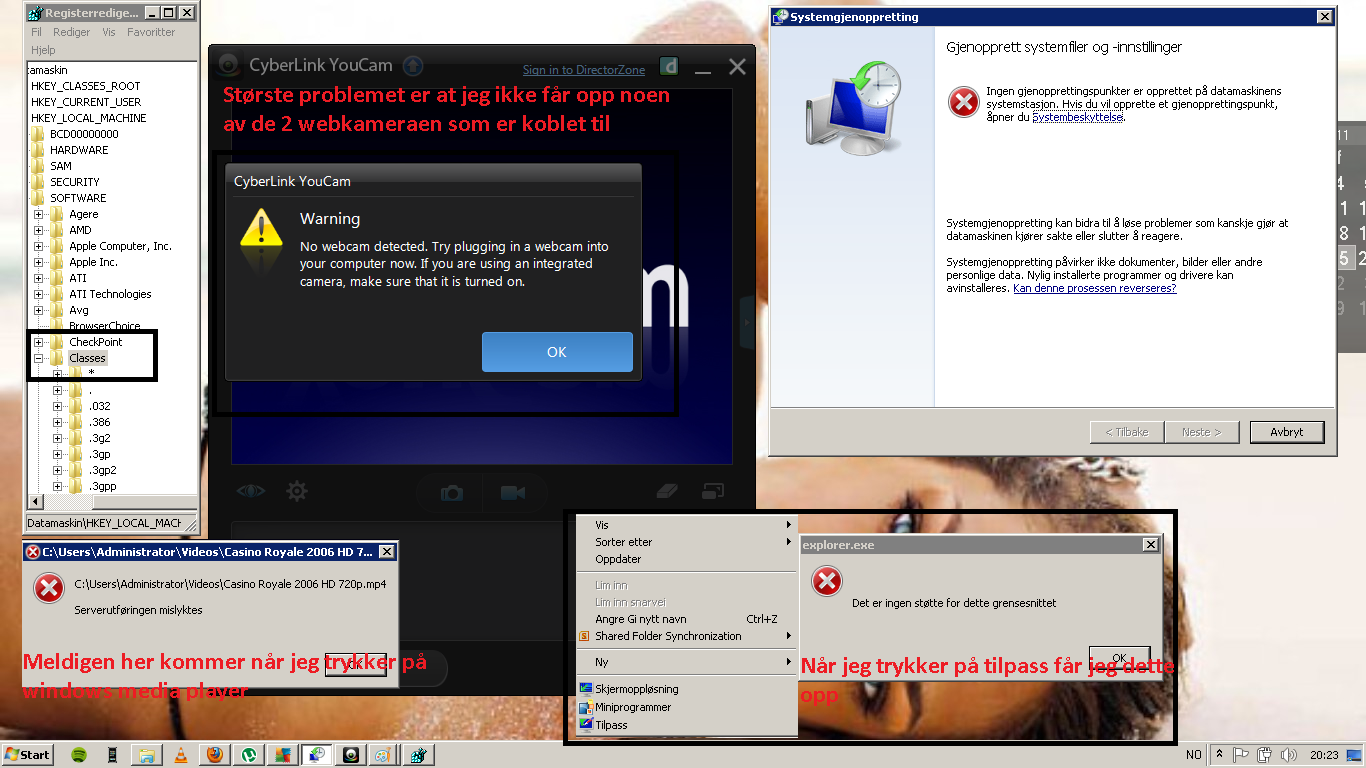Image resolution: width=1366 pixels, height=768 pixels.
Task: Switch to YouCam webcam taskbar button
Action: pos(351,755)
